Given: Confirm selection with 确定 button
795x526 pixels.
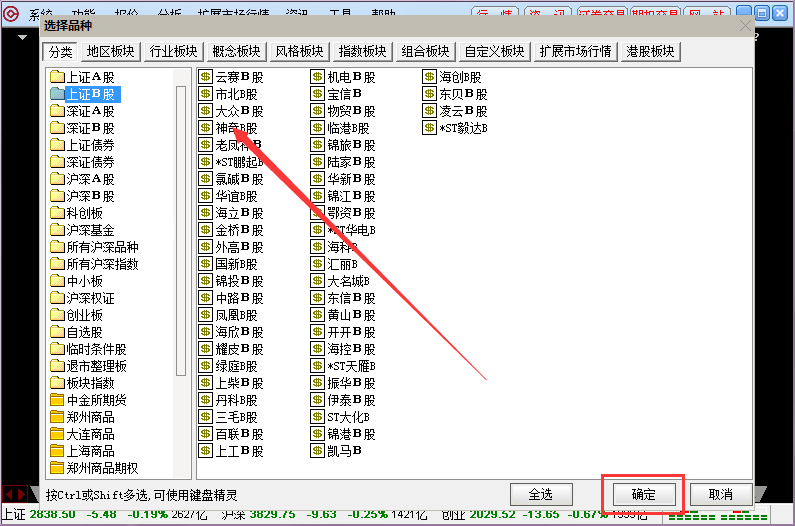Looking at the screenshot, I should (x=644, y=495).
